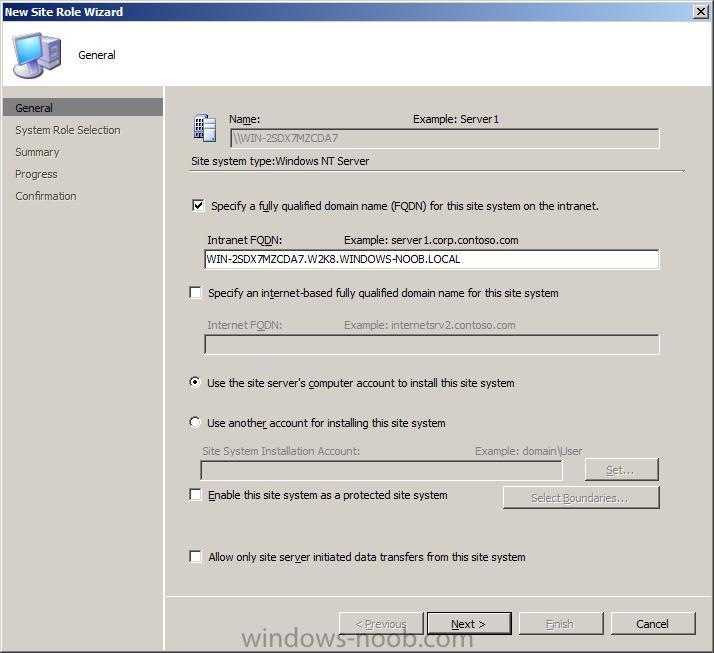Click the Site System Installation Account field
The height and width of the screenshot is (653, 714).
point(382,470)
